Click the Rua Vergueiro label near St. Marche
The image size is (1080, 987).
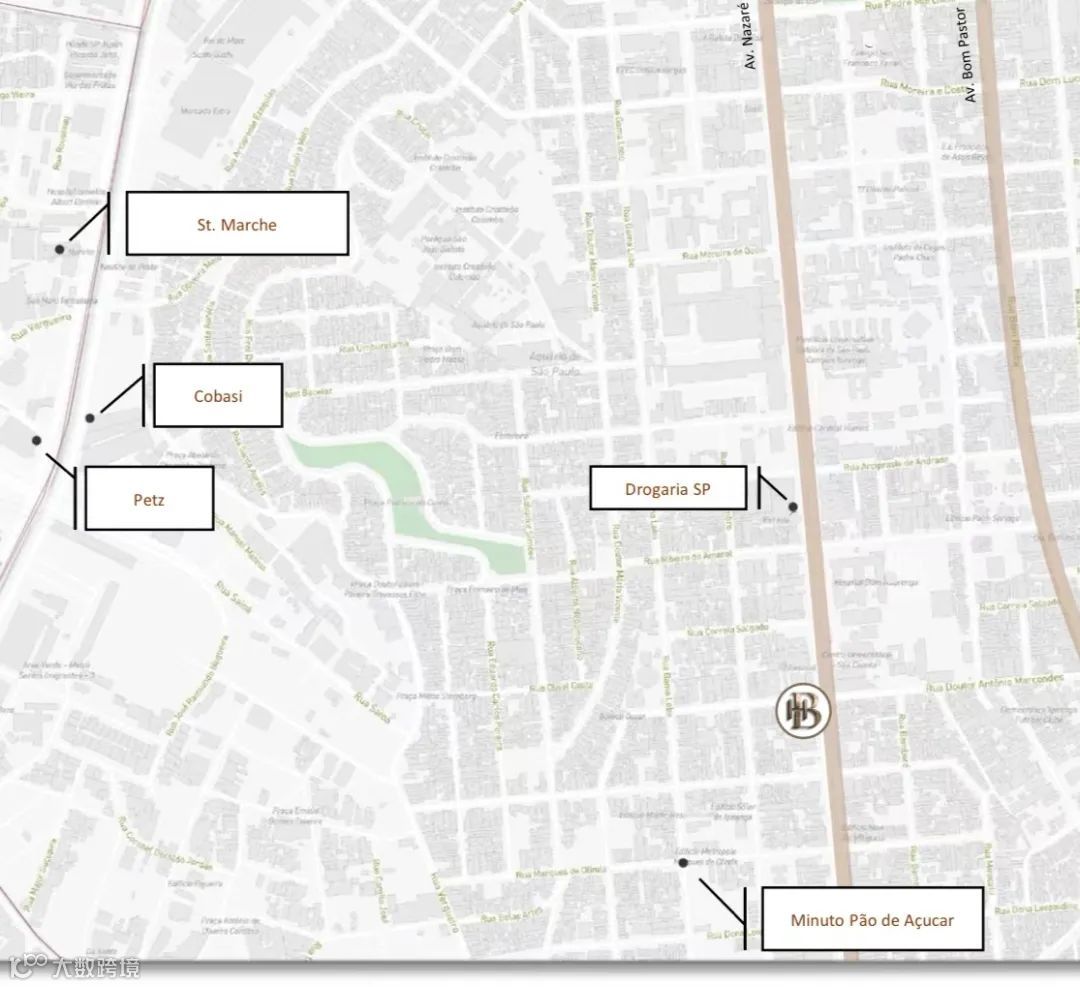[41, 326]
